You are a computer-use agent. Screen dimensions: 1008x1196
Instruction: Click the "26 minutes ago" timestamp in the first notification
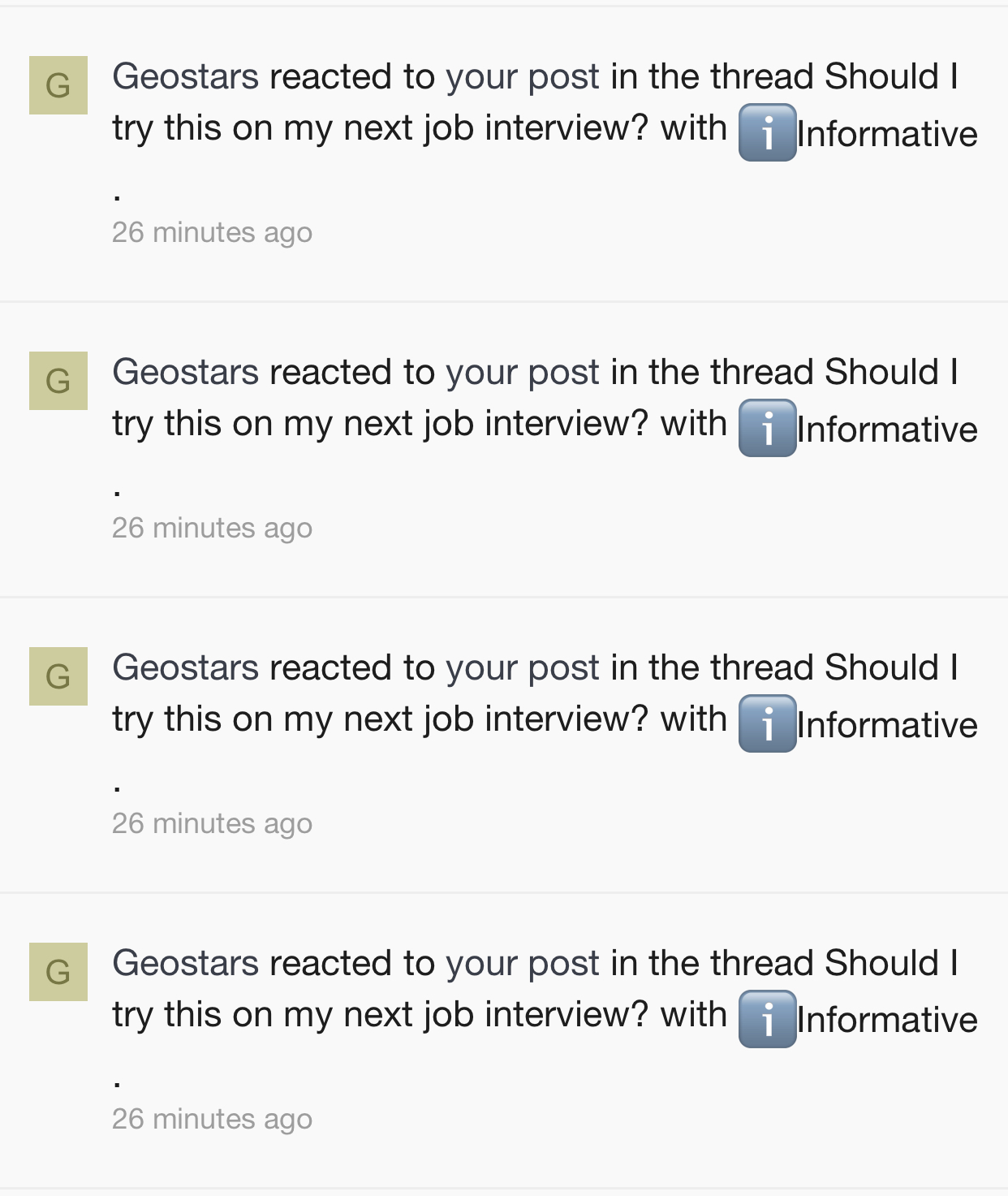pos(212,233)
